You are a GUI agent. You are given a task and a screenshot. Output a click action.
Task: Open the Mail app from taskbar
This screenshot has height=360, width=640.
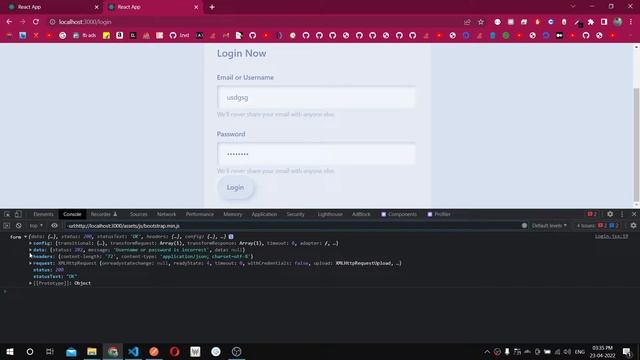tap(71, 351)
